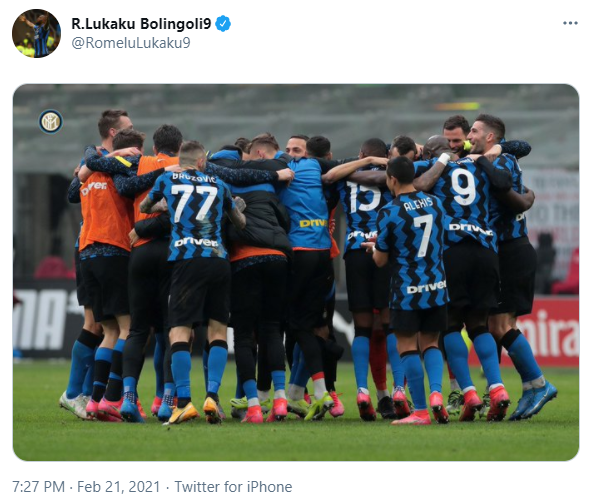The width and height of the screenshot is (590, 504).
Task: Click the number 77 Brozovic jersey
Action: (x=194, y=216)
